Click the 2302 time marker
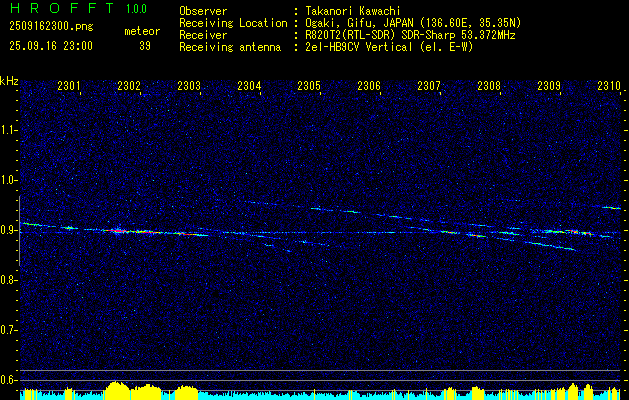Viewport: 629px width, 400px height. 129,86
